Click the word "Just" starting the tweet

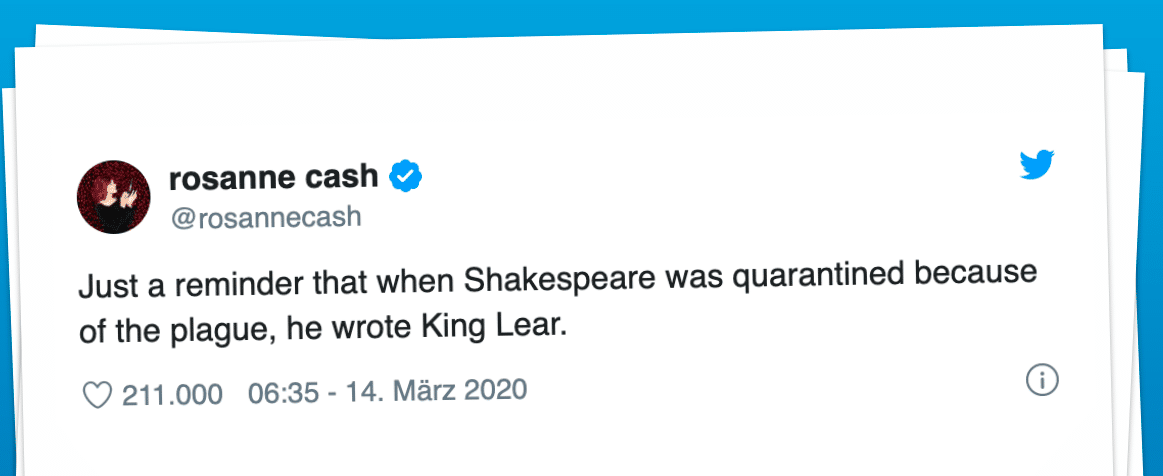coord(102,289)
